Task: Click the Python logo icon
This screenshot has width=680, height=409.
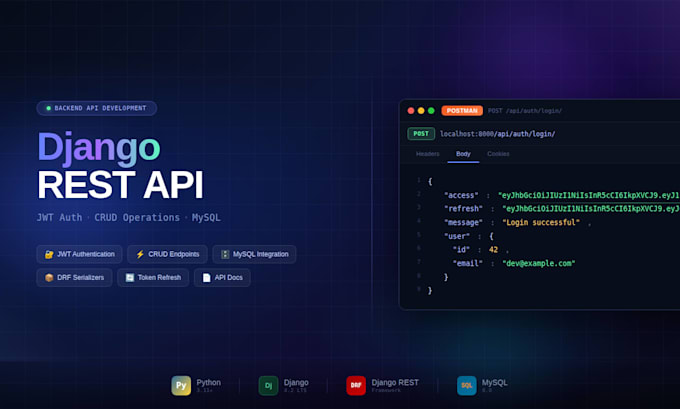Action: (181, 386)
